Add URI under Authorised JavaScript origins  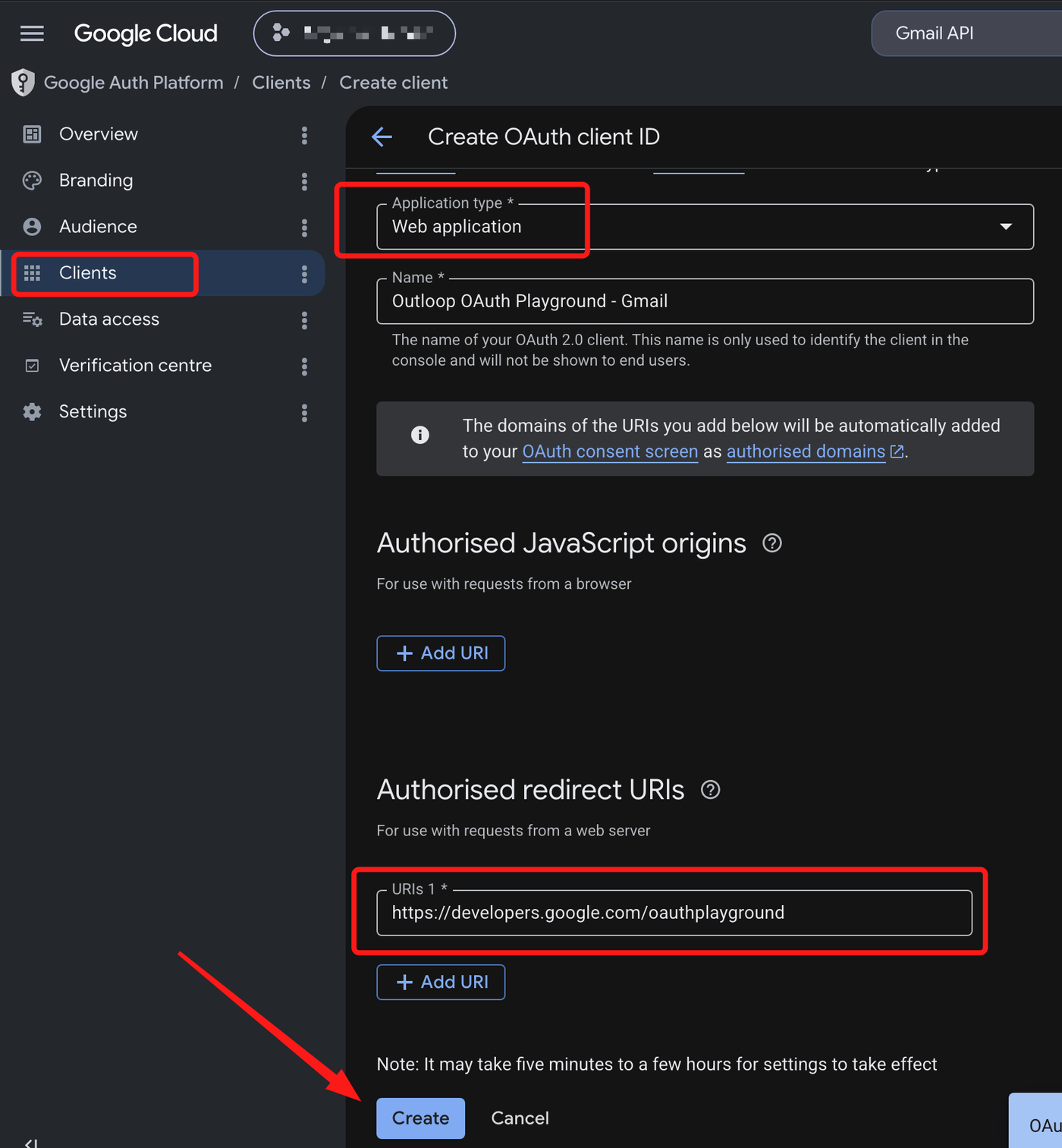tap(441, 653)
